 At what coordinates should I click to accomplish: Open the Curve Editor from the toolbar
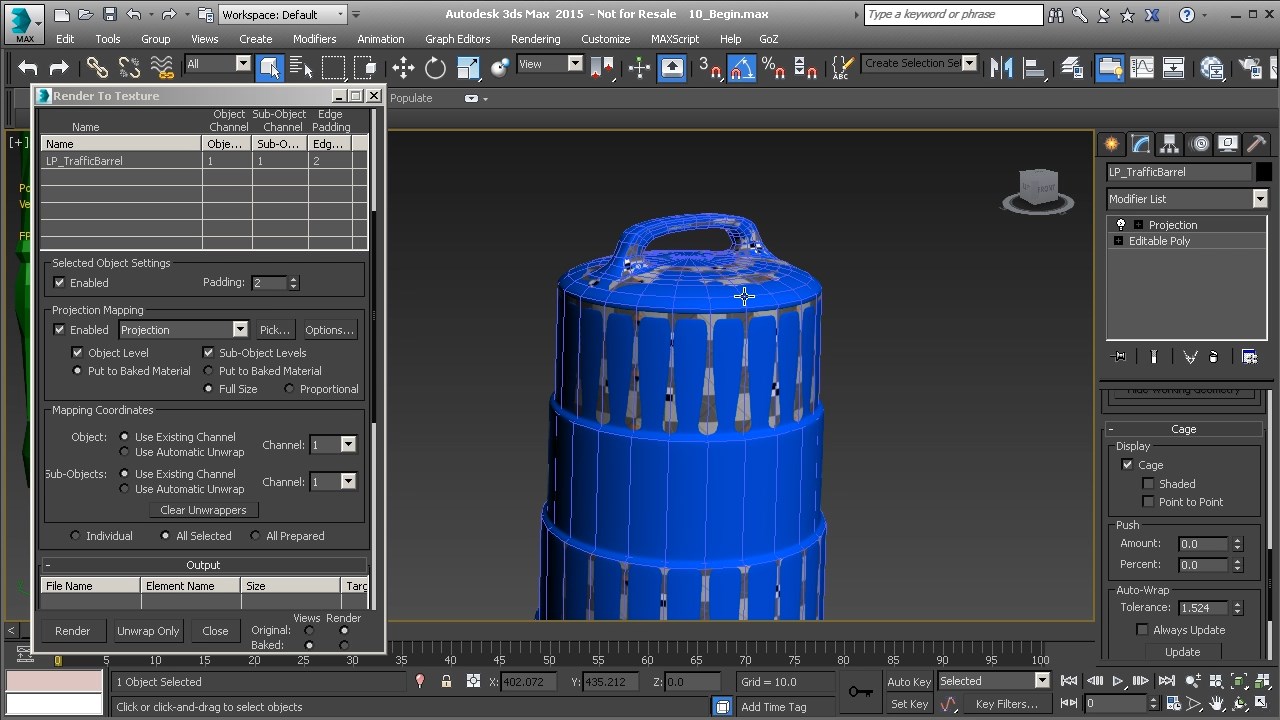coord(1142,69)
